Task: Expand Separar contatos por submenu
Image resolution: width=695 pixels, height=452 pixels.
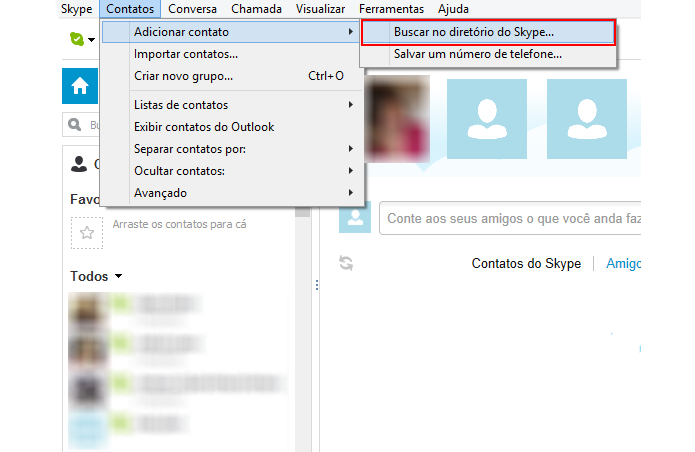Action: (x=230, y=149)
